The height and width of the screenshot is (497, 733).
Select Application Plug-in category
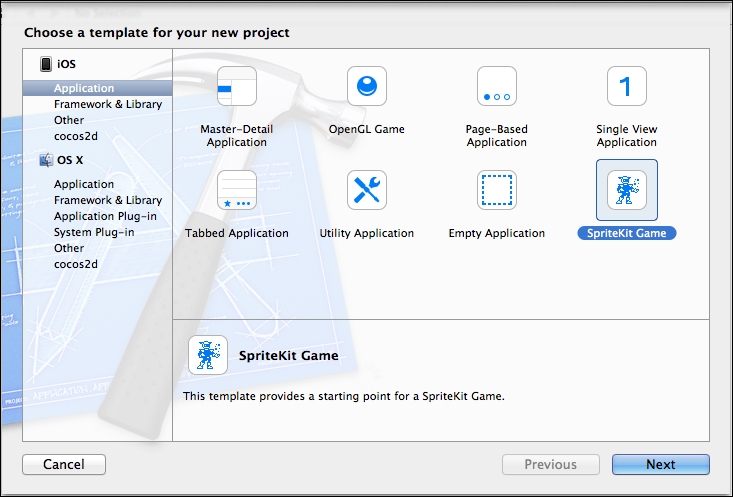coord(105,216)
